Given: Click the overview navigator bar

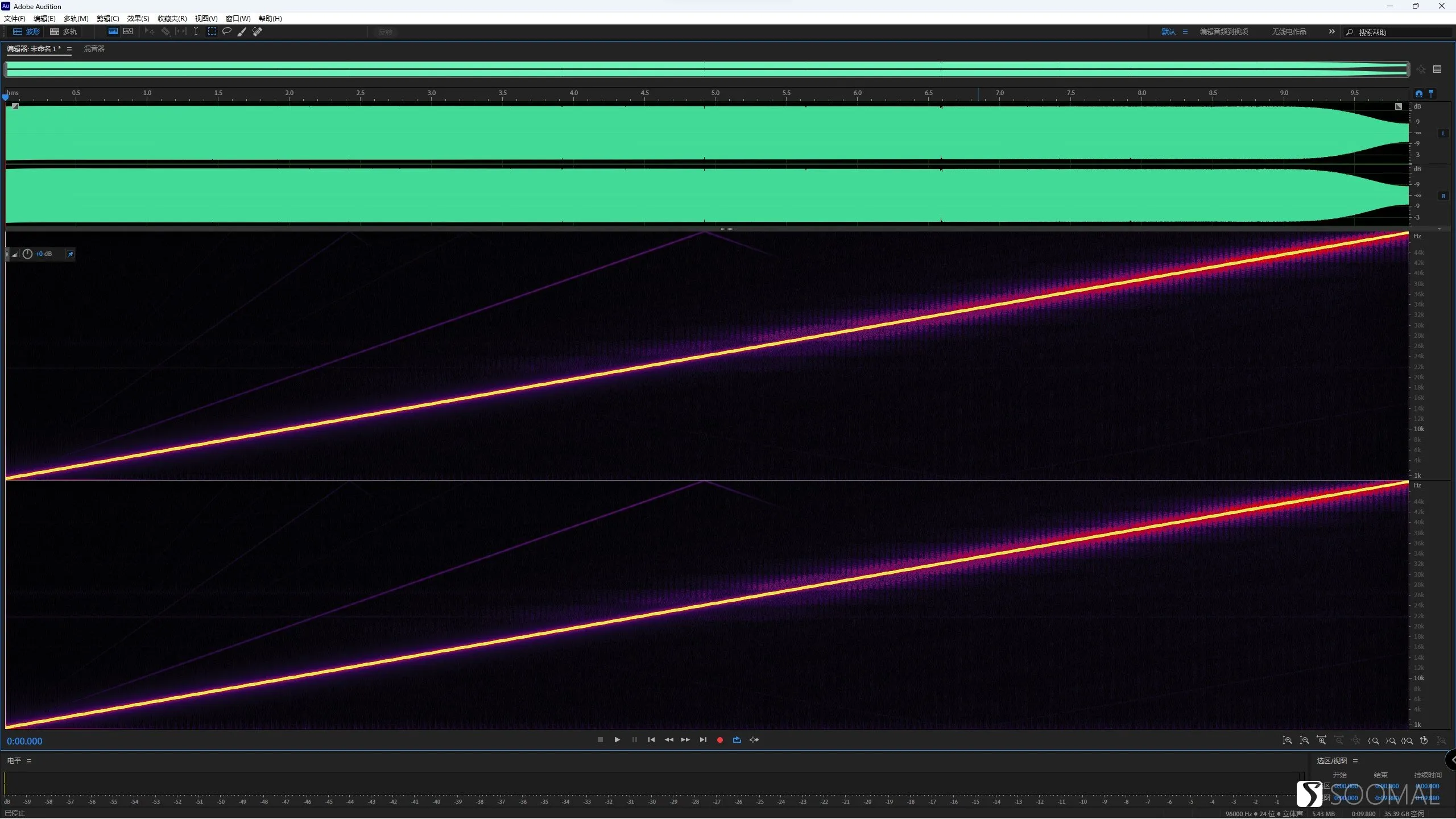Looking at the screenshot, I should 707,69.
